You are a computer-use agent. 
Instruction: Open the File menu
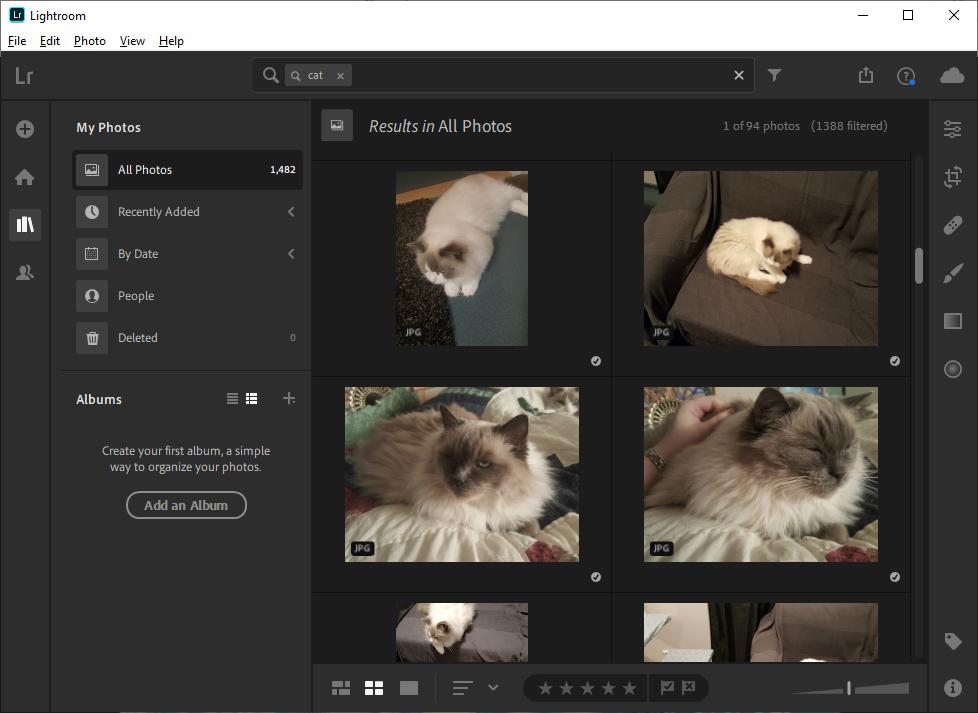(x=17, y=41)
